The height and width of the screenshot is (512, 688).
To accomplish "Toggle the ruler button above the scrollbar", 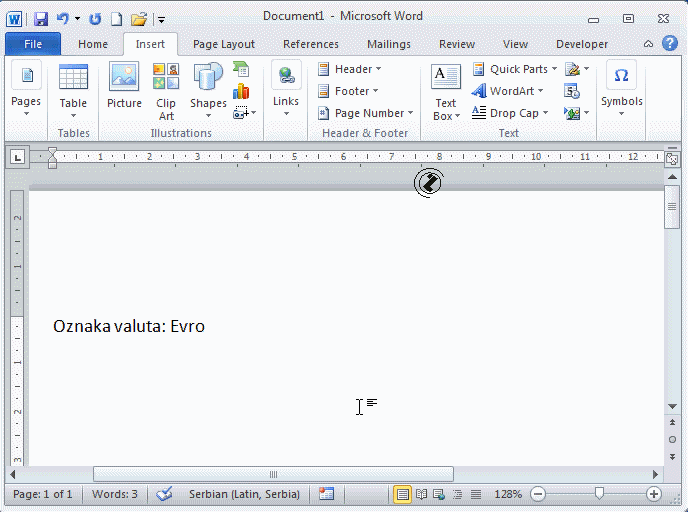I will [672, 158].
